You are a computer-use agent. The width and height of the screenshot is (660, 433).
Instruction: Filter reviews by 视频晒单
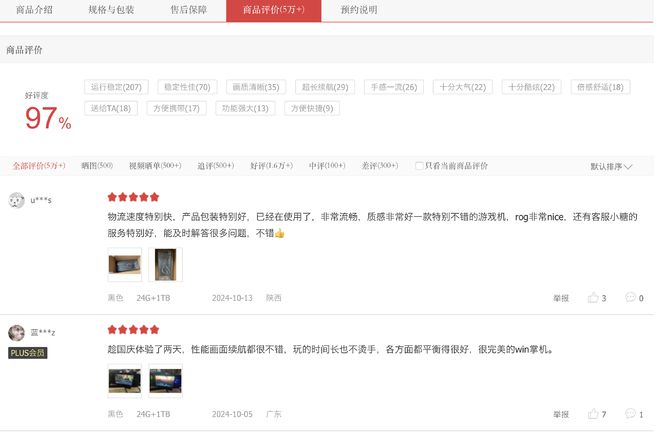coord(155,166)
